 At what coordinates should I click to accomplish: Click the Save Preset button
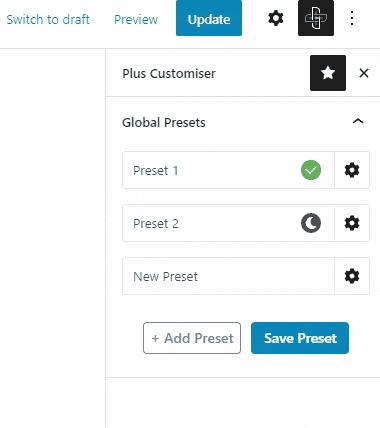(300, 338)
